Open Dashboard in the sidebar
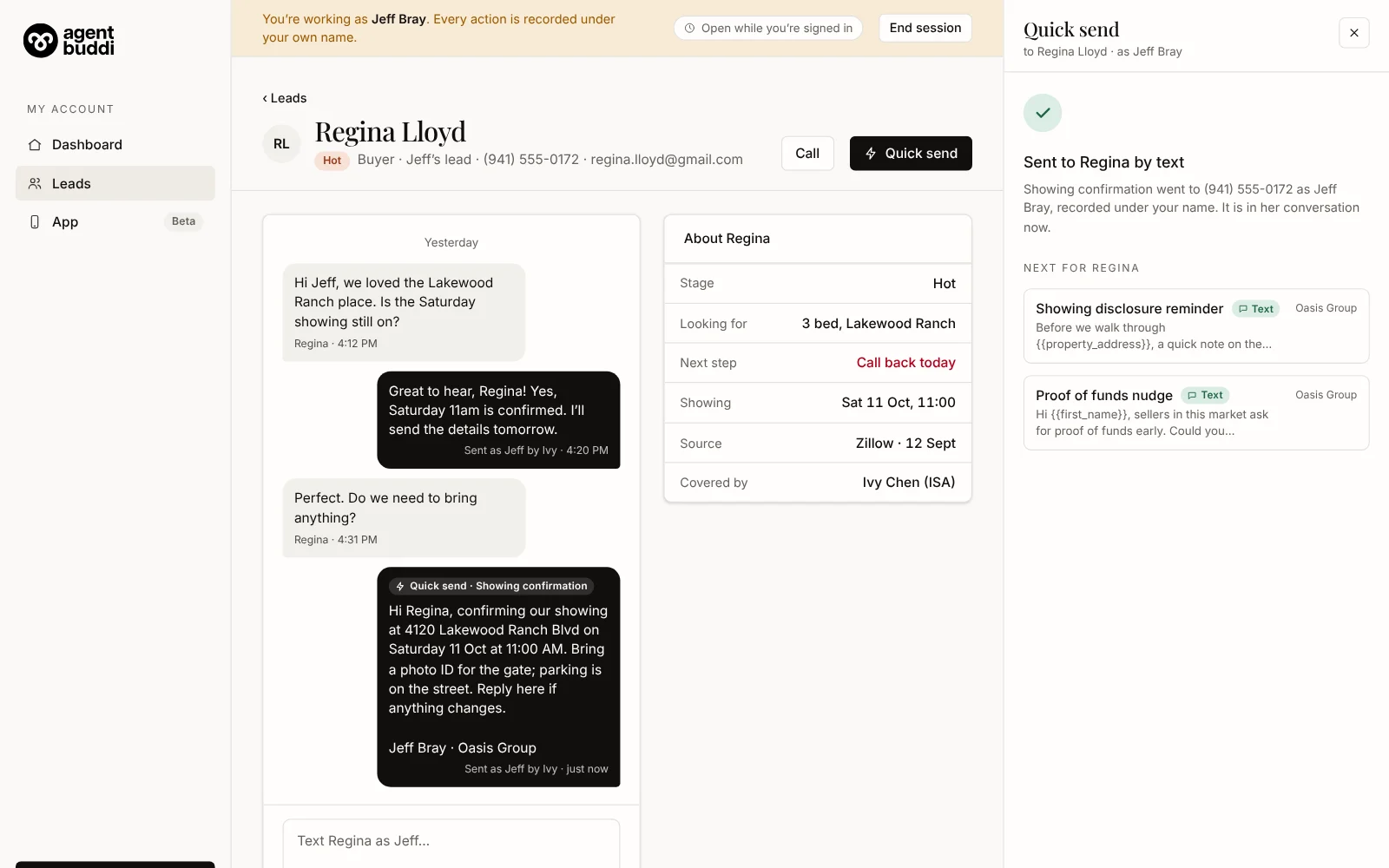This screenshot has height=868, width=1389. pos(115,145)
